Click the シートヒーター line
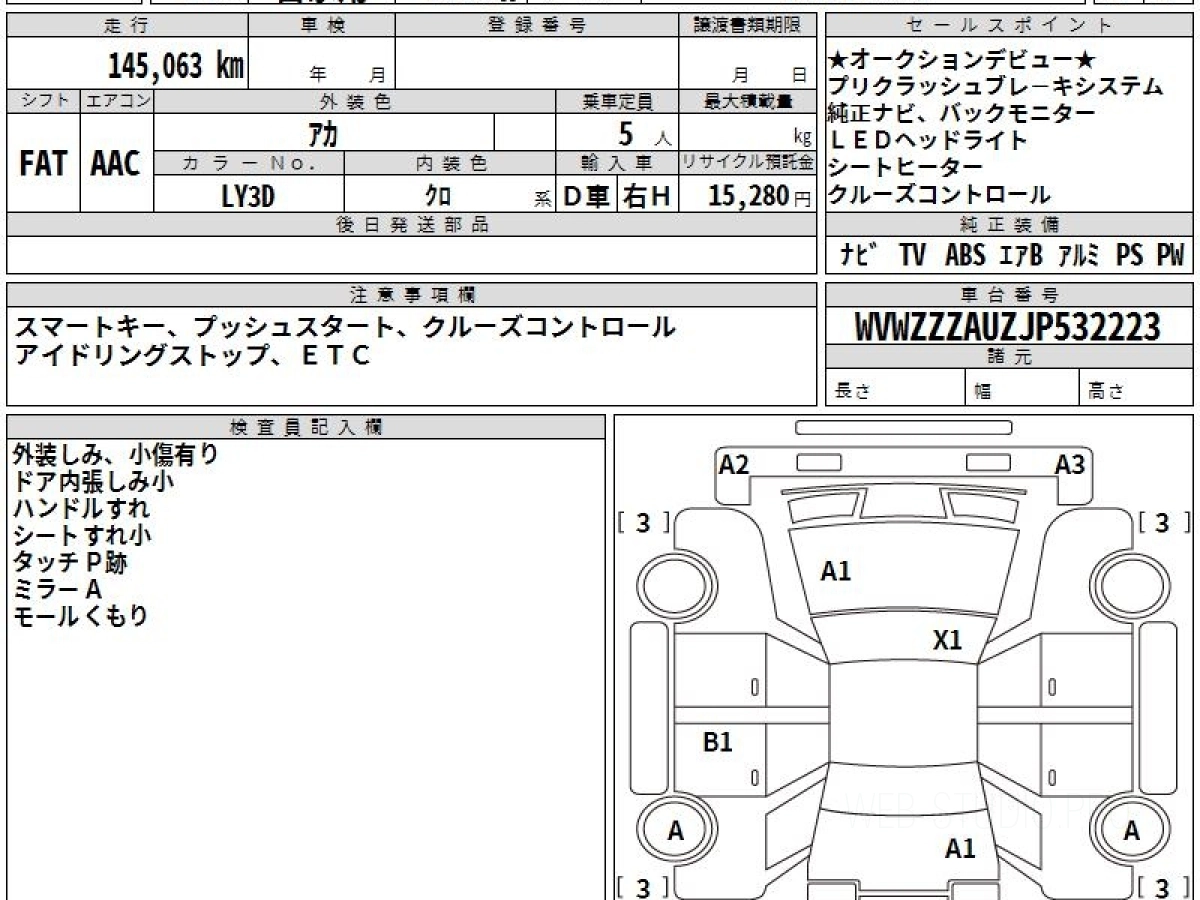Screen dimensions: 1200x900 coord(905,168)
